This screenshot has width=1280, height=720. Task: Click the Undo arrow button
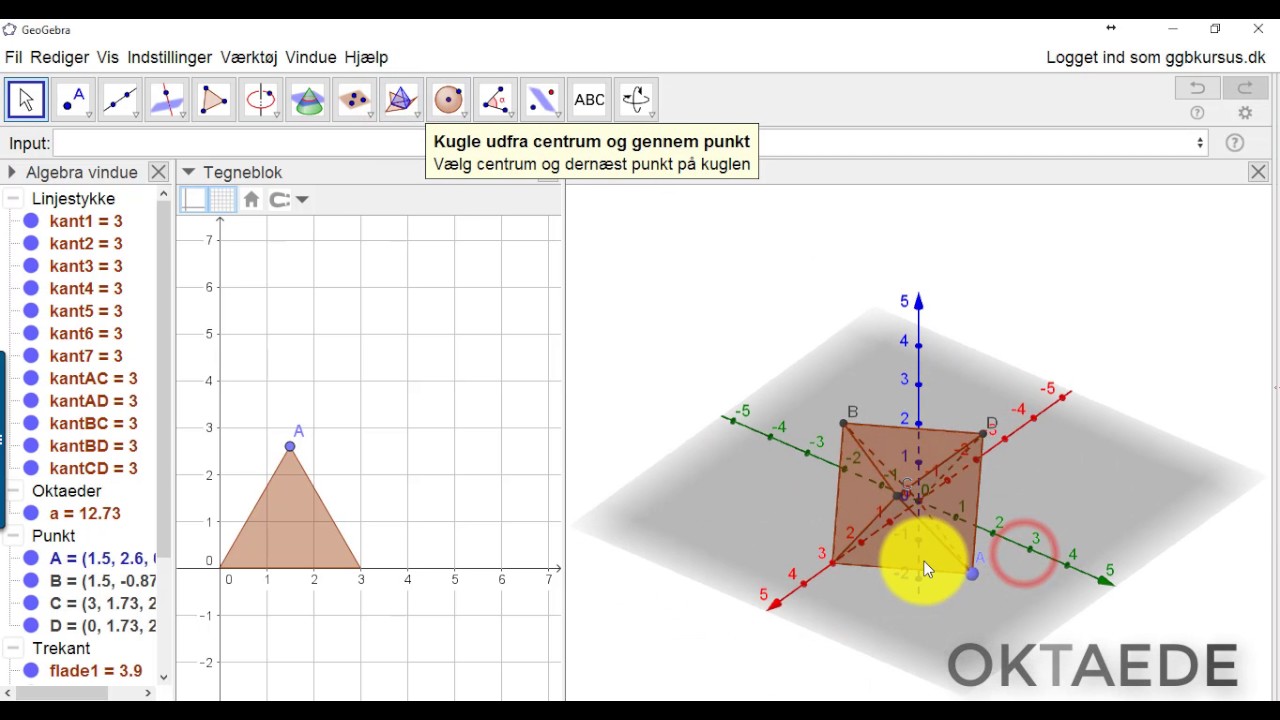pos(1197,89)
